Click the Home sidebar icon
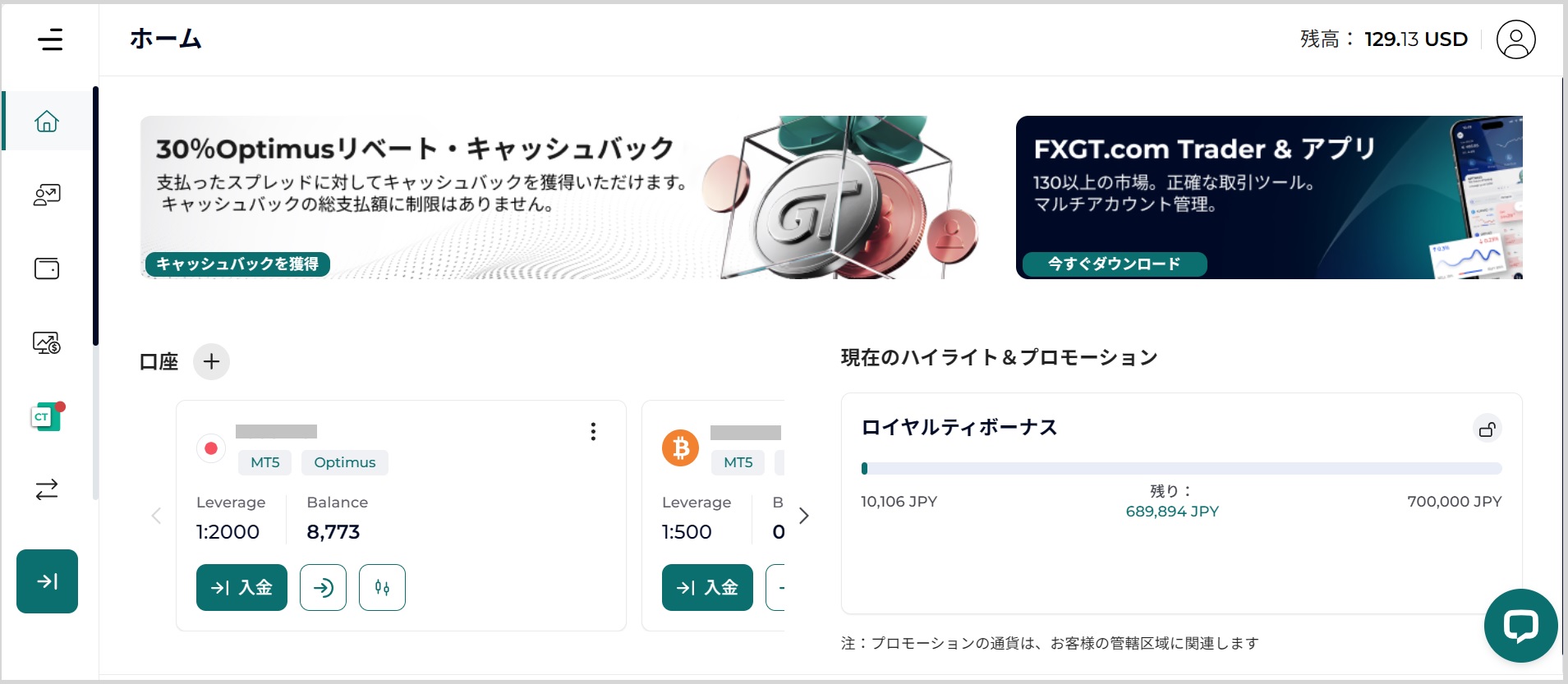1568x684 pixels. [47, 122]
